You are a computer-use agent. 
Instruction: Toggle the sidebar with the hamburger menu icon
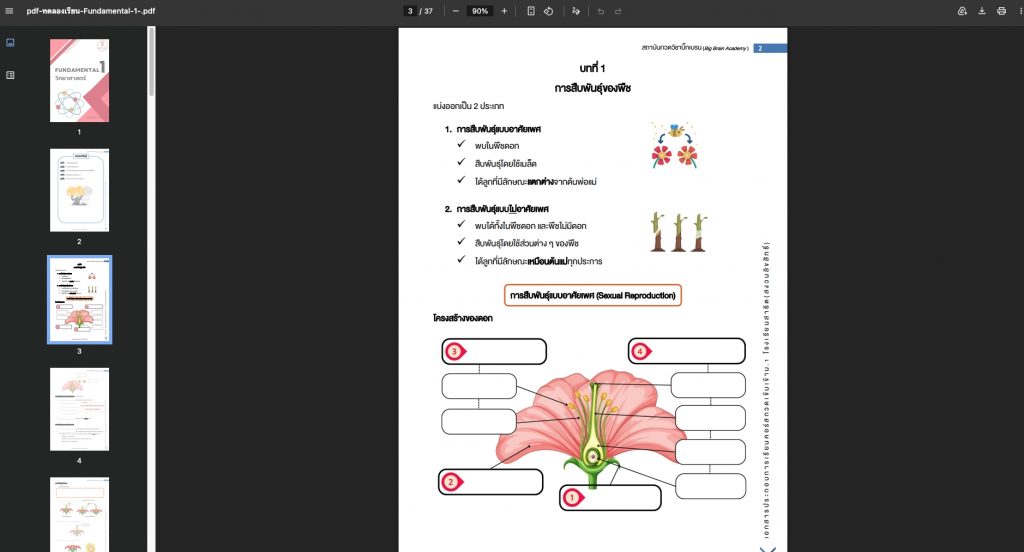click(10, 11)
